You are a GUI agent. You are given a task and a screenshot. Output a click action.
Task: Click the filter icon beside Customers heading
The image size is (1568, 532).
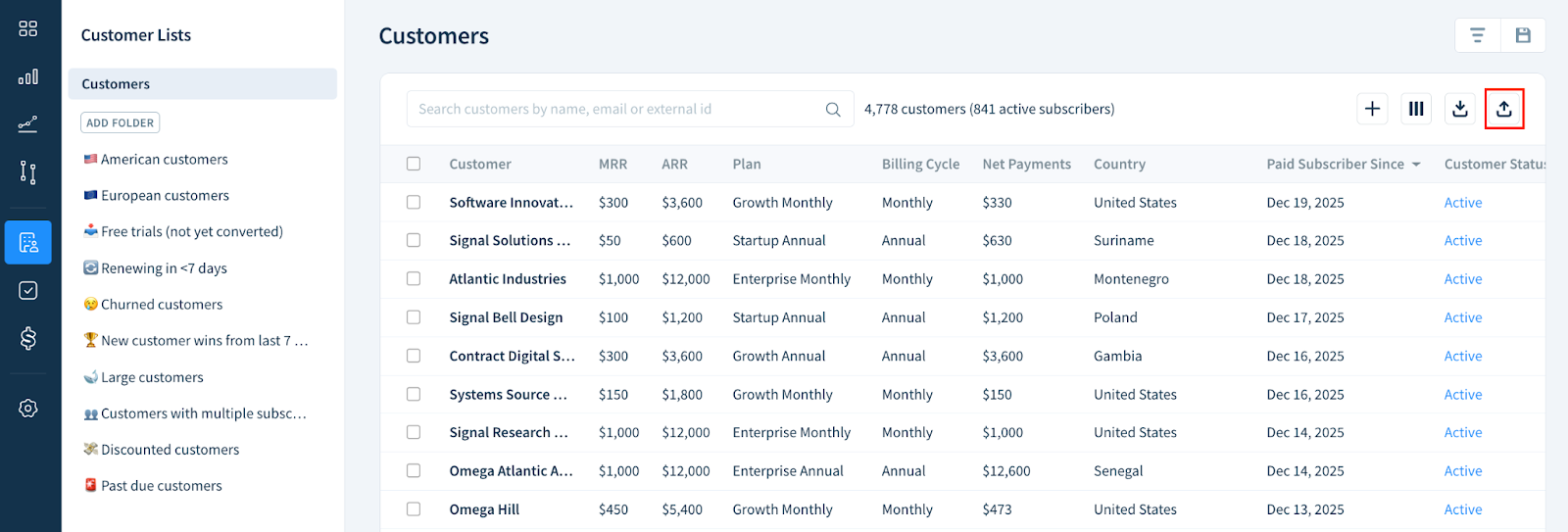click(x=1477, y=35)
